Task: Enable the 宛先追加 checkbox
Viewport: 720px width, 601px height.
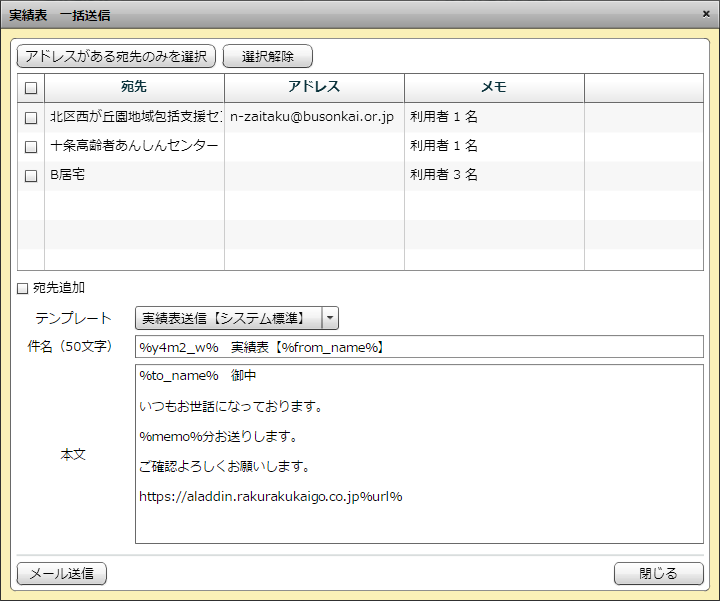Action: (x=23, y=288)
